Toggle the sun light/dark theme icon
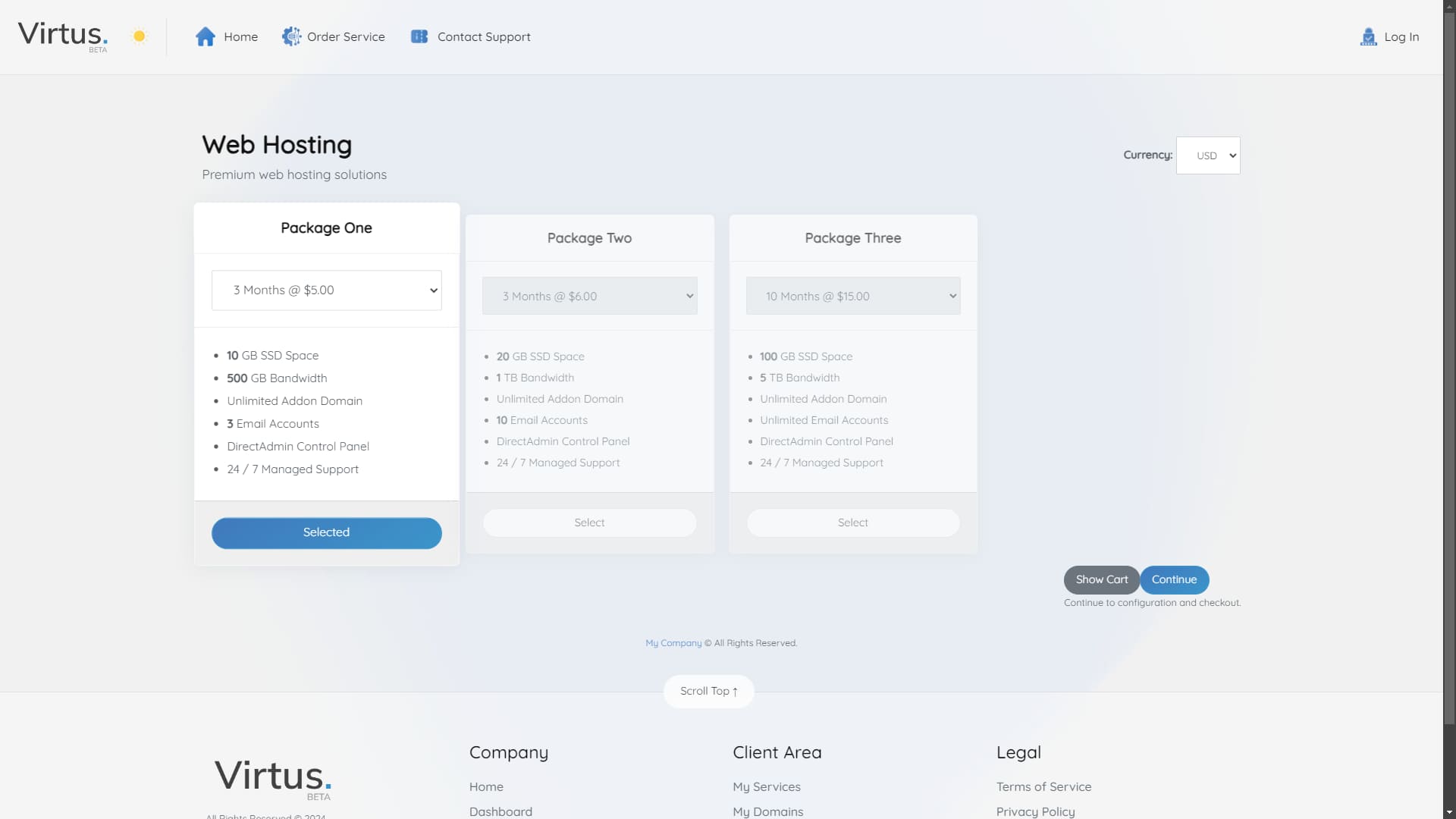Image resolution: width=1456 pixels, height=819 pixels. click(x=139, y=36)
